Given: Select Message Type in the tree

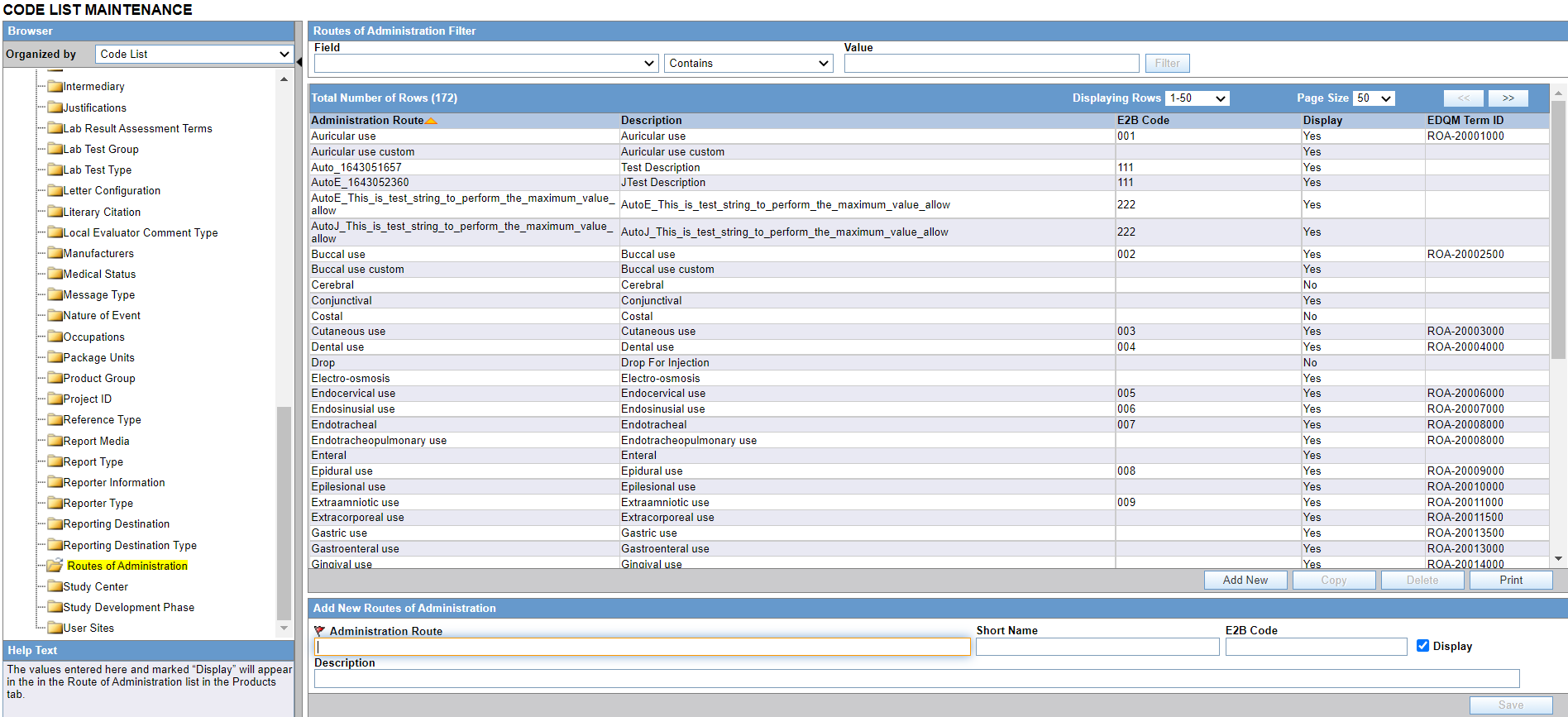Looking at the screenshot, I should pyautogui.click(x=99, y=294).
